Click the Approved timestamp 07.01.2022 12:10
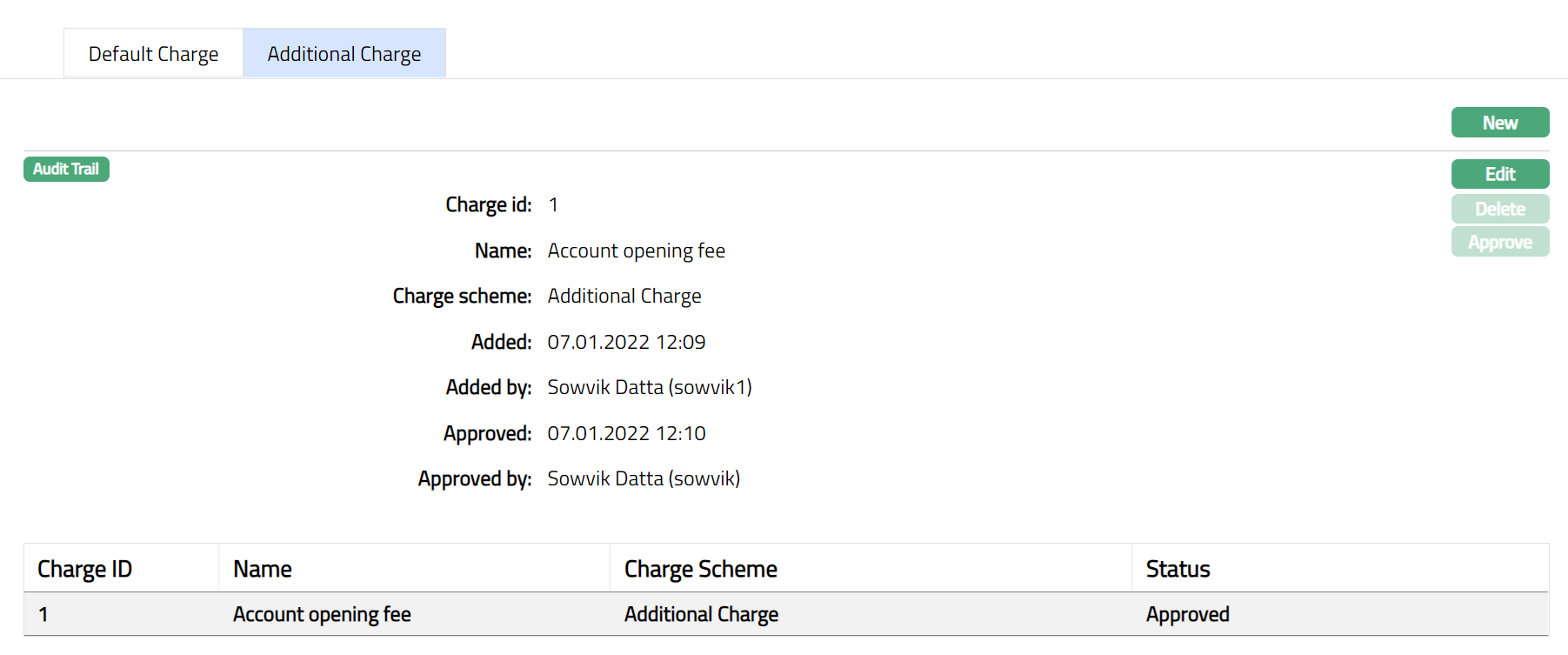Image resolution: width=1568 pixels, height=655 pixels. tap(626, 433)
